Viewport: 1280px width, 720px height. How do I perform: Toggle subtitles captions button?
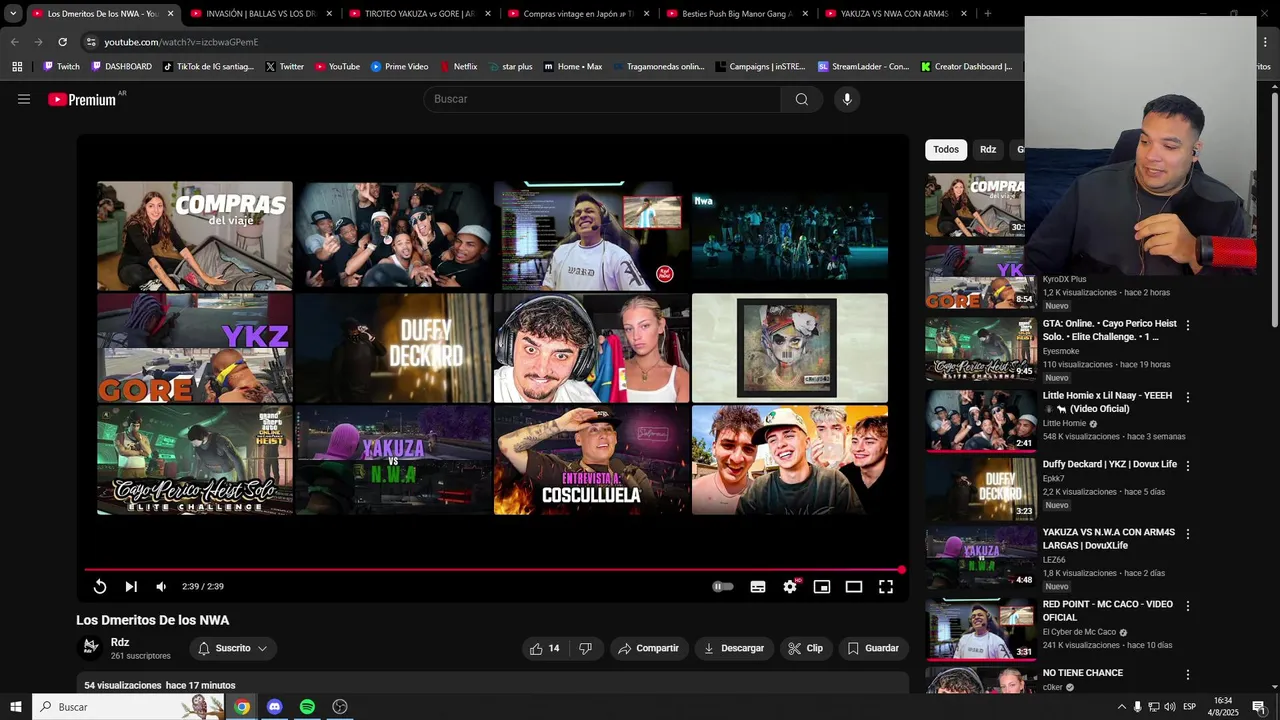pos(758,587)
